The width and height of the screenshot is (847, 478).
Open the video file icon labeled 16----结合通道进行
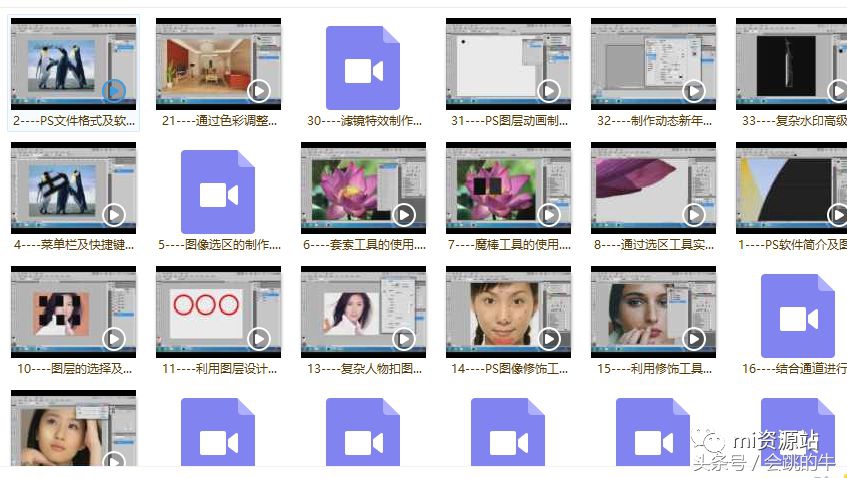(798, 316)
